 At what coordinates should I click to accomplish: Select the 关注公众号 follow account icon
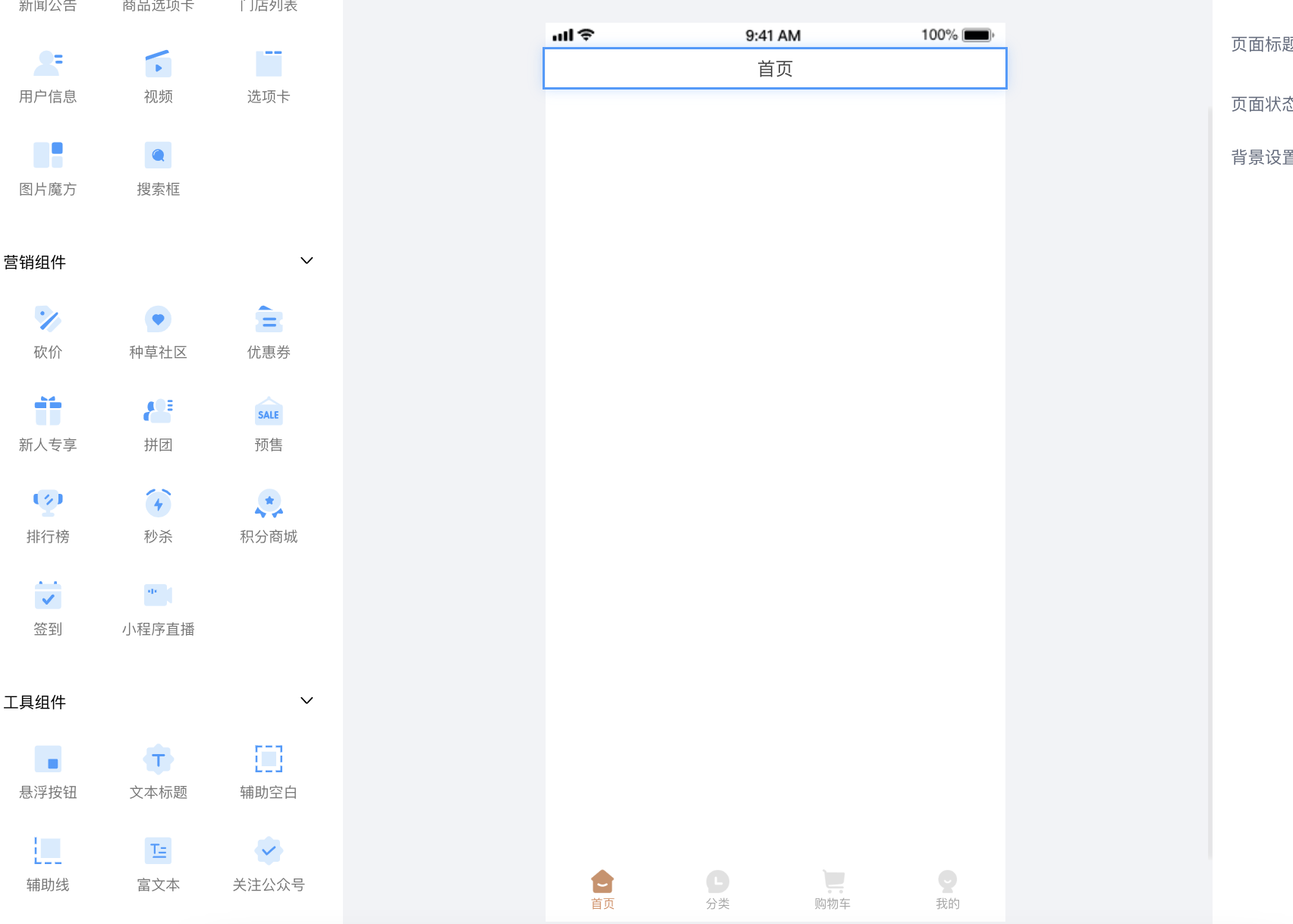[269, 850]
